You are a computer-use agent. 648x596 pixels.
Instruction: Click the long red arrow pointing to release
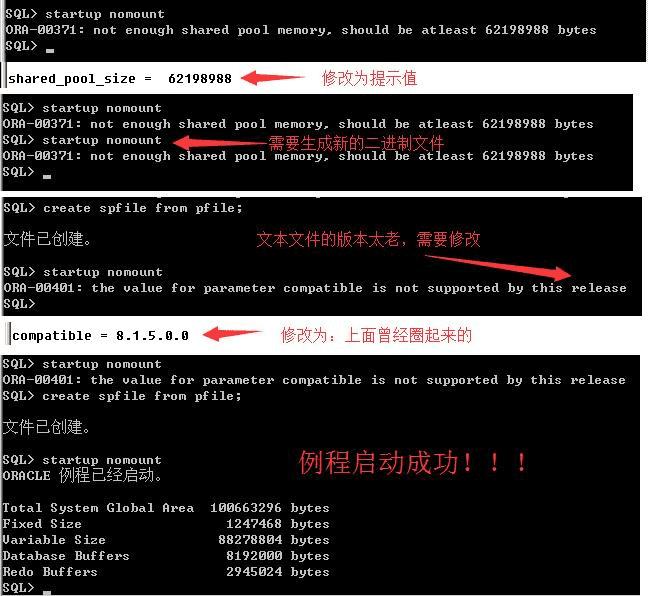tap(498, 268)
